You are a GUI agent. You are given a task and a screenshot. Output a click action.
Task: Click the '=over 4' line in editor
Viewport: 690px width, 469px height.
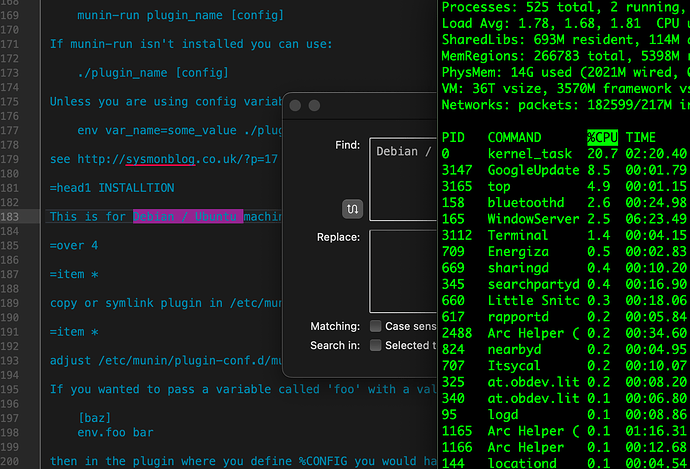tap(73, 245)
